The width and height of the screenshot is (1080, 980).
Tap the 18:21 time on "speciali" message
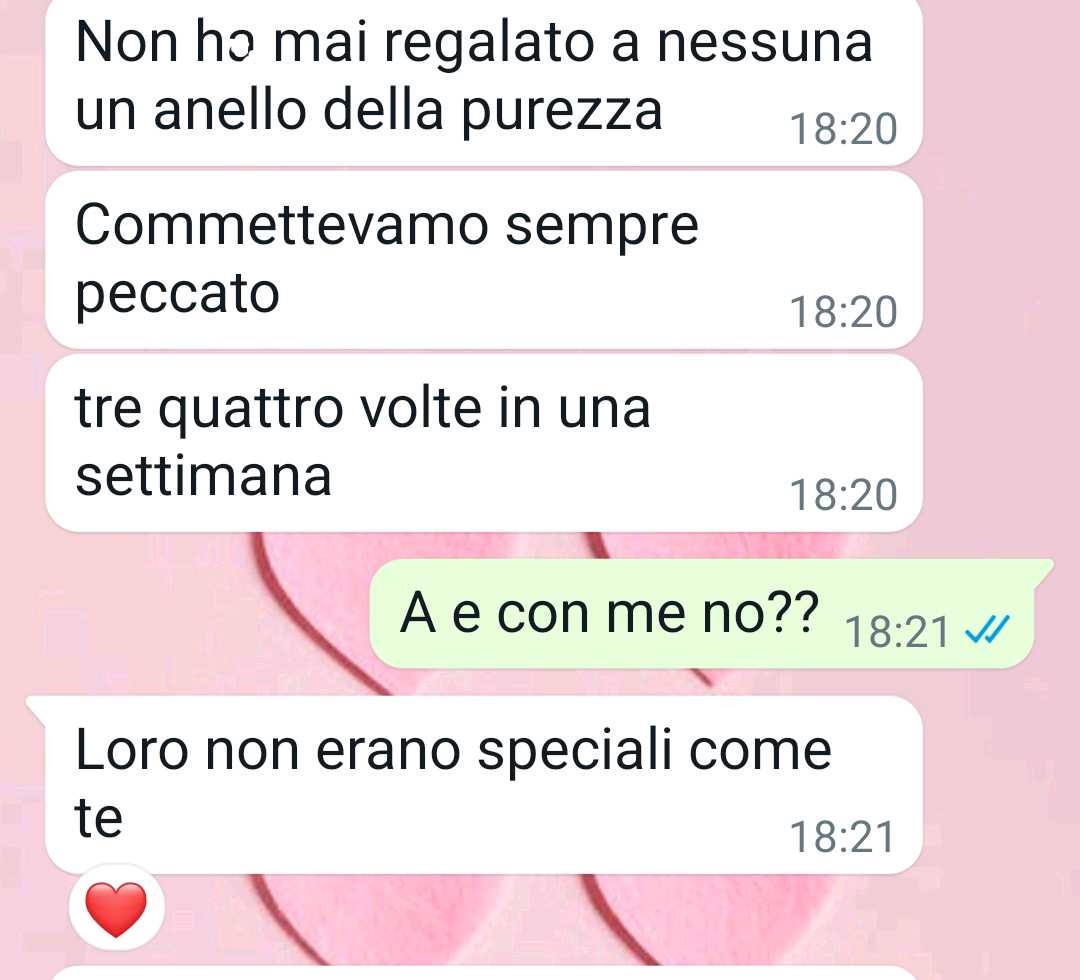point(842,837)
